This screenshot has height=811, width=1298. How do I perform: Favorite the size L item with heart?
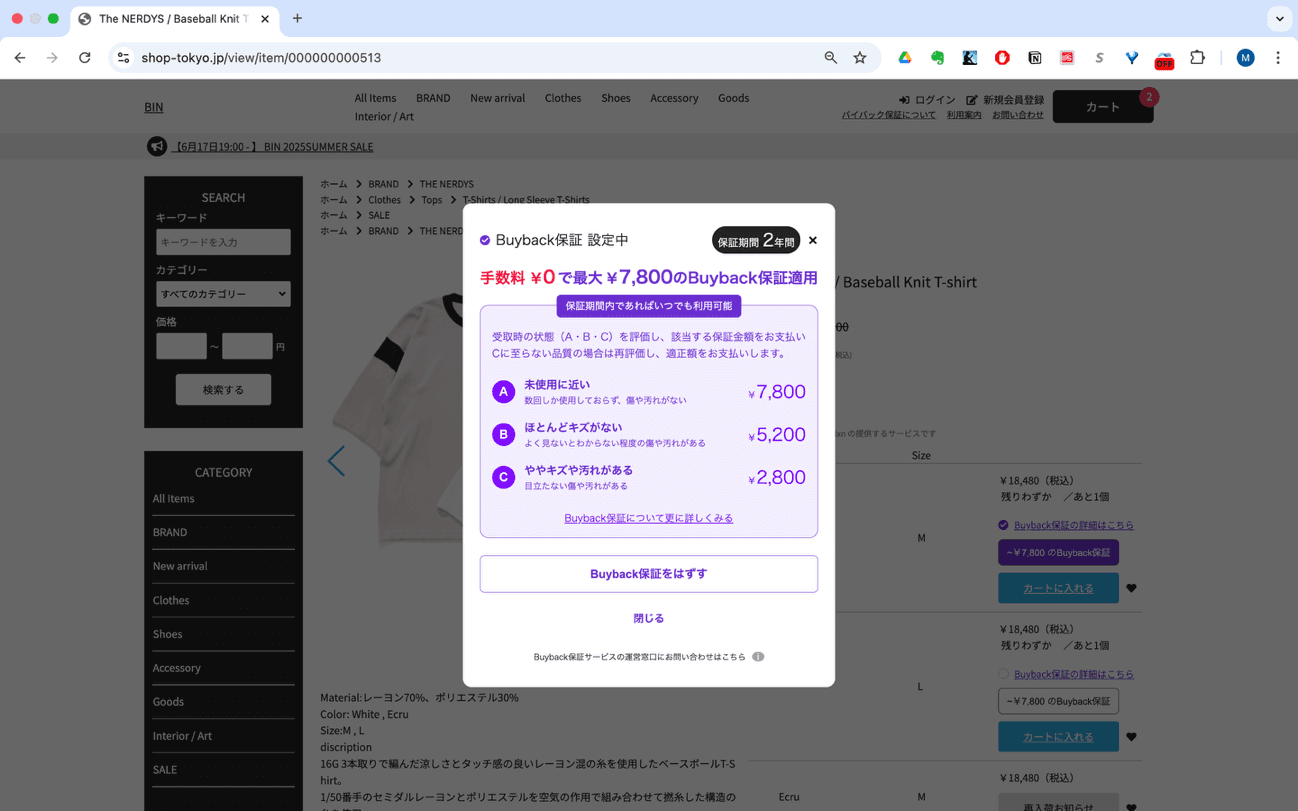[1131, 737]
